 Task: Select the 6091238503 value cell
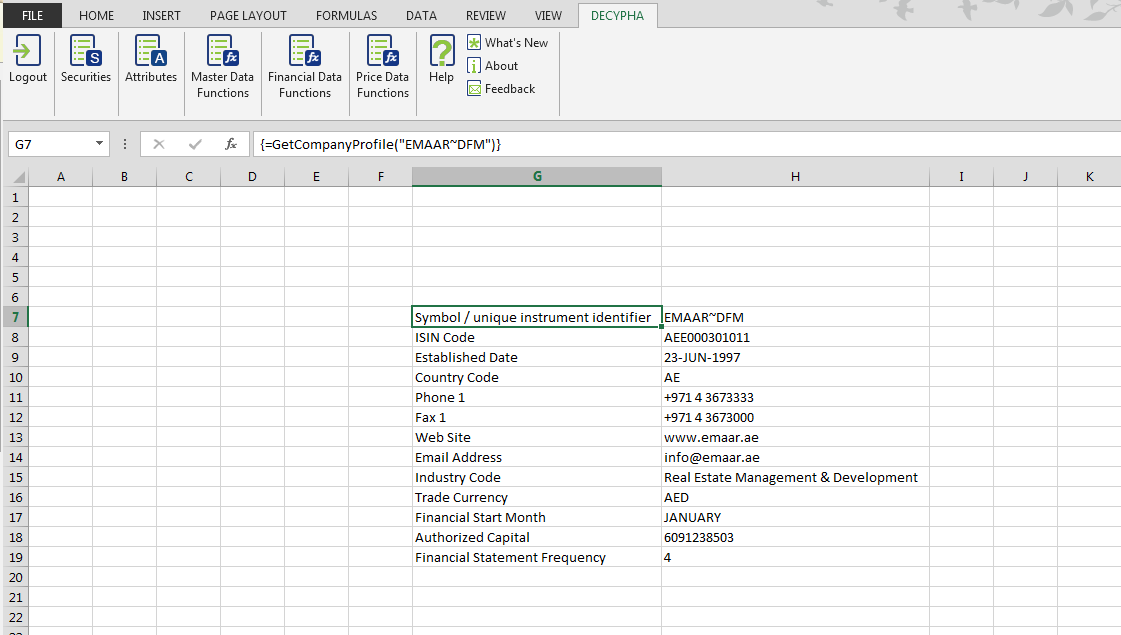click(795, 538)
